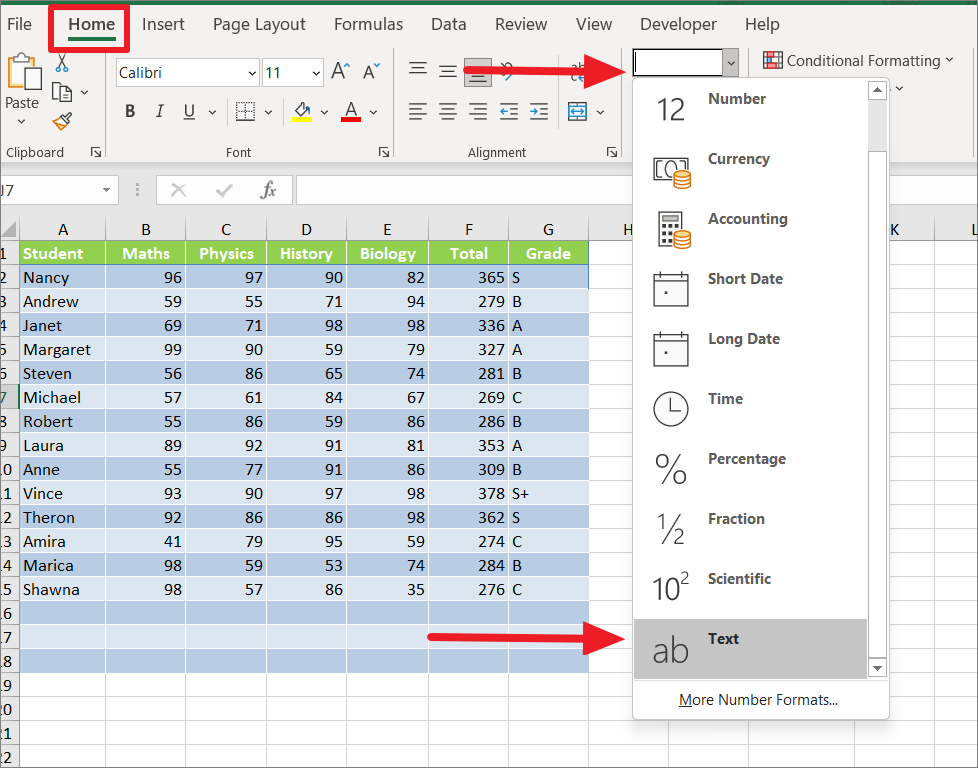Apply Center alignment to cells
This screenshot has height=768, width=978.
pyautogui.click(x=447, y=112)
